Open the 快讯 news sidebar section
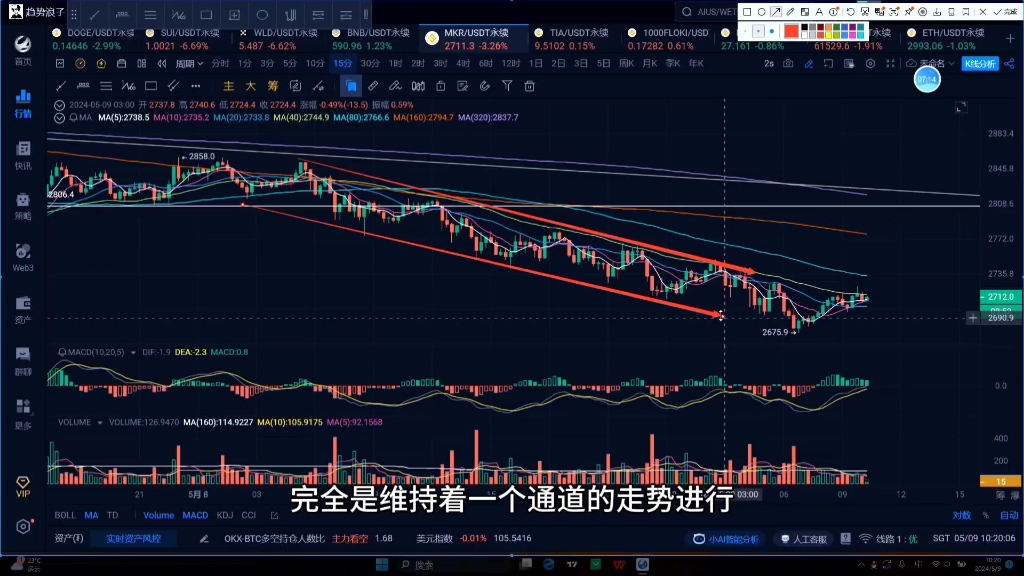This screenshot has height=576, width=1024. (x=23, y=155)
